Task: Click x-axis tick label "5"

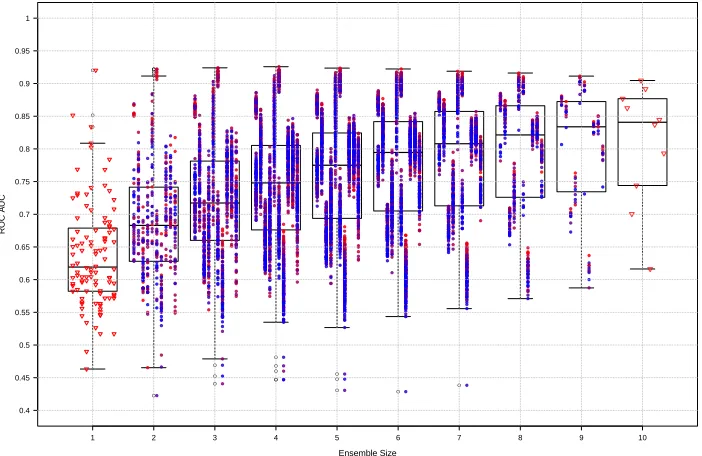Action: [337, 438]
